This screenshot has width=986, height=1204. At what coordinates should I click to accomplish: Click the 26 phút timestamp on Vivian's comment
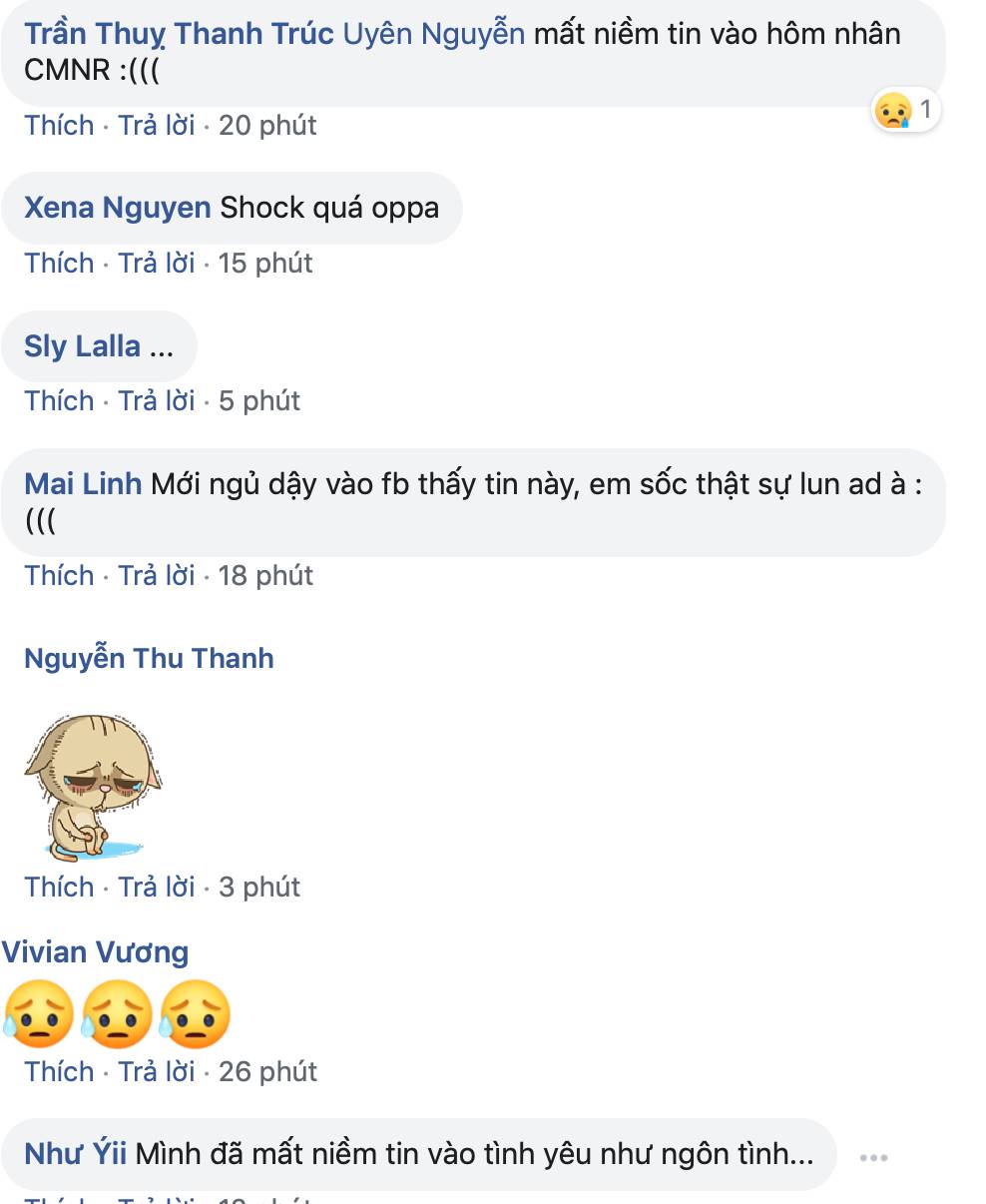[267, 1071]
